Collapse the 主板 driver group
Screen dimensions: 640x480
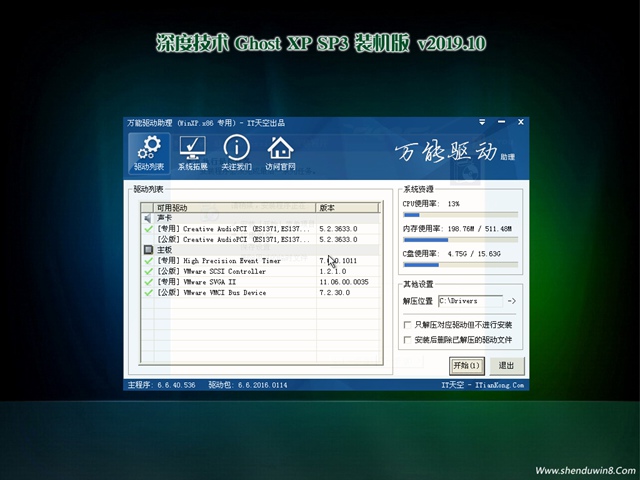click(164, 250)
